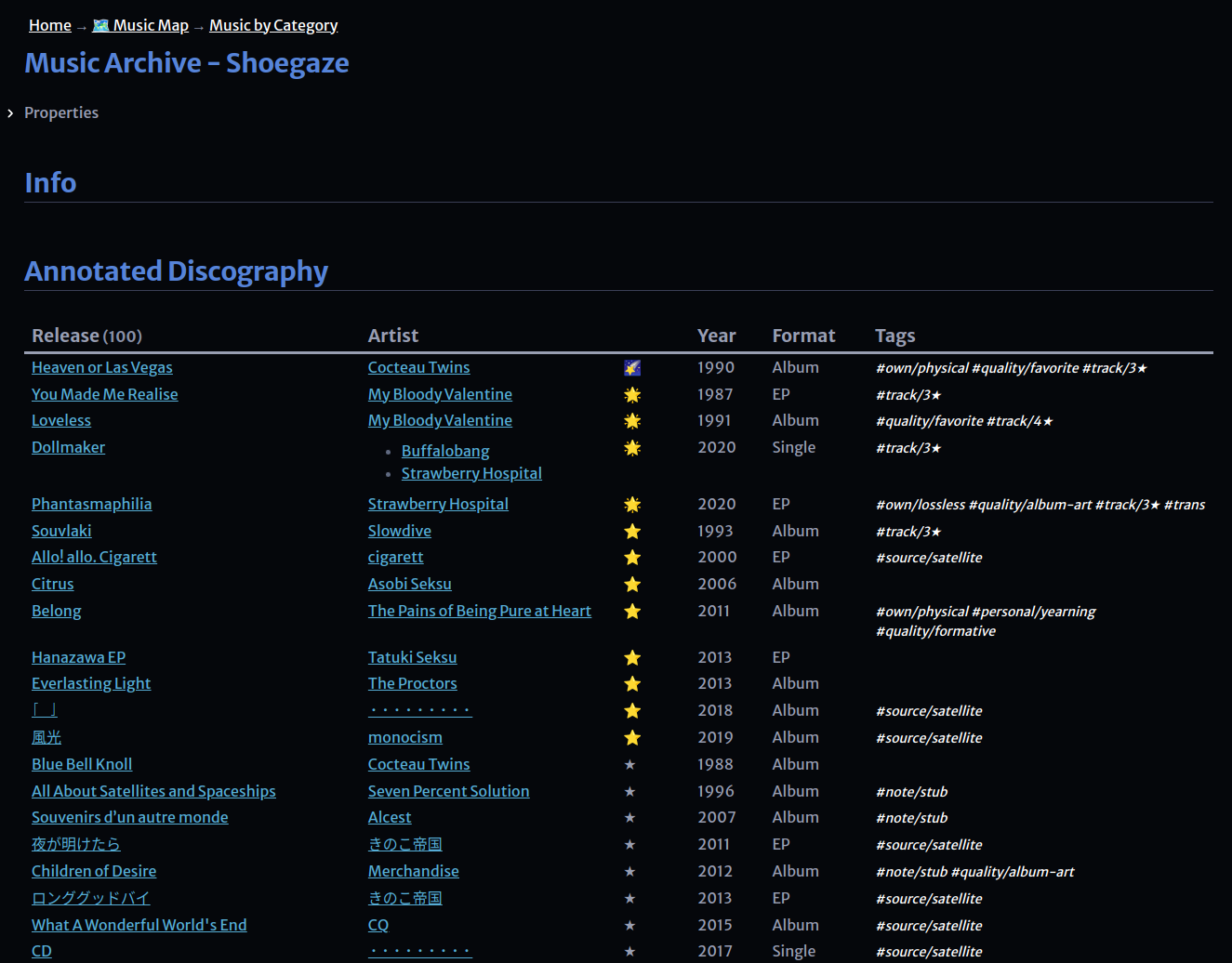Click Music Archive - Shoegaze page title

(x=187, y=62)
